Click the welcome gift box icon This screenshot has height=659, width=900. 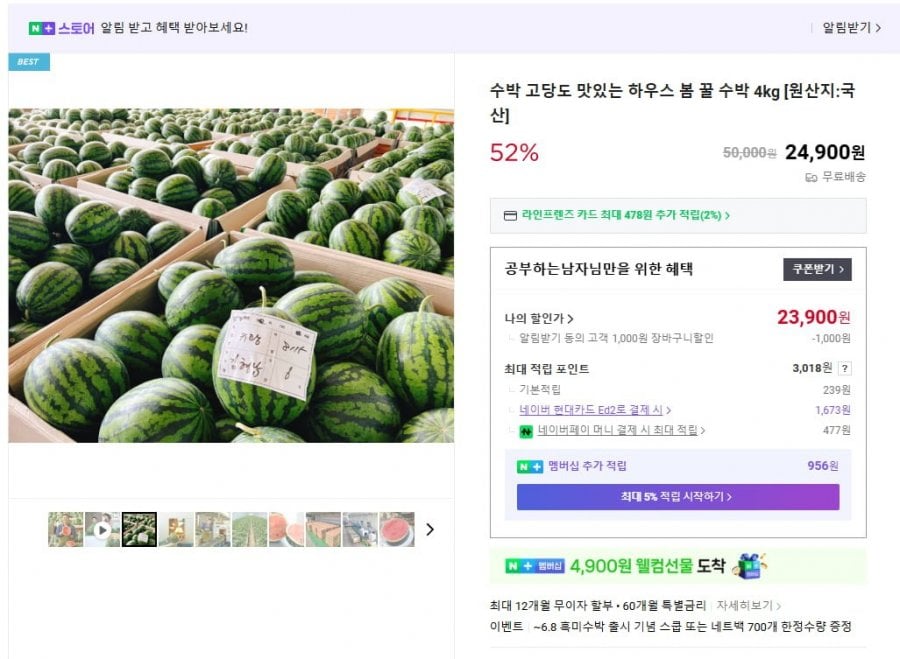pyautogui.click(x=749, y=566)
